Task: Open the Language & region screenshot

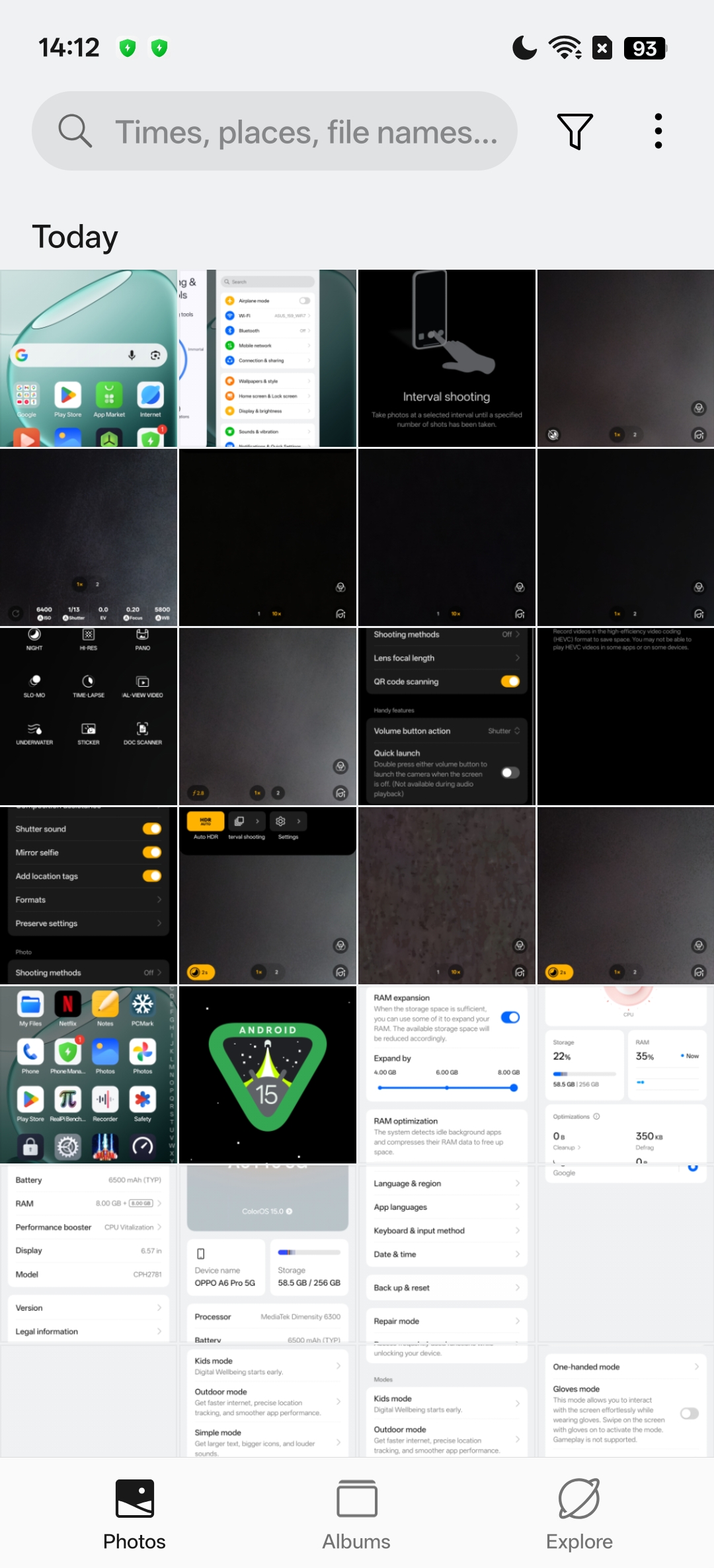Action: (446, 1253)
